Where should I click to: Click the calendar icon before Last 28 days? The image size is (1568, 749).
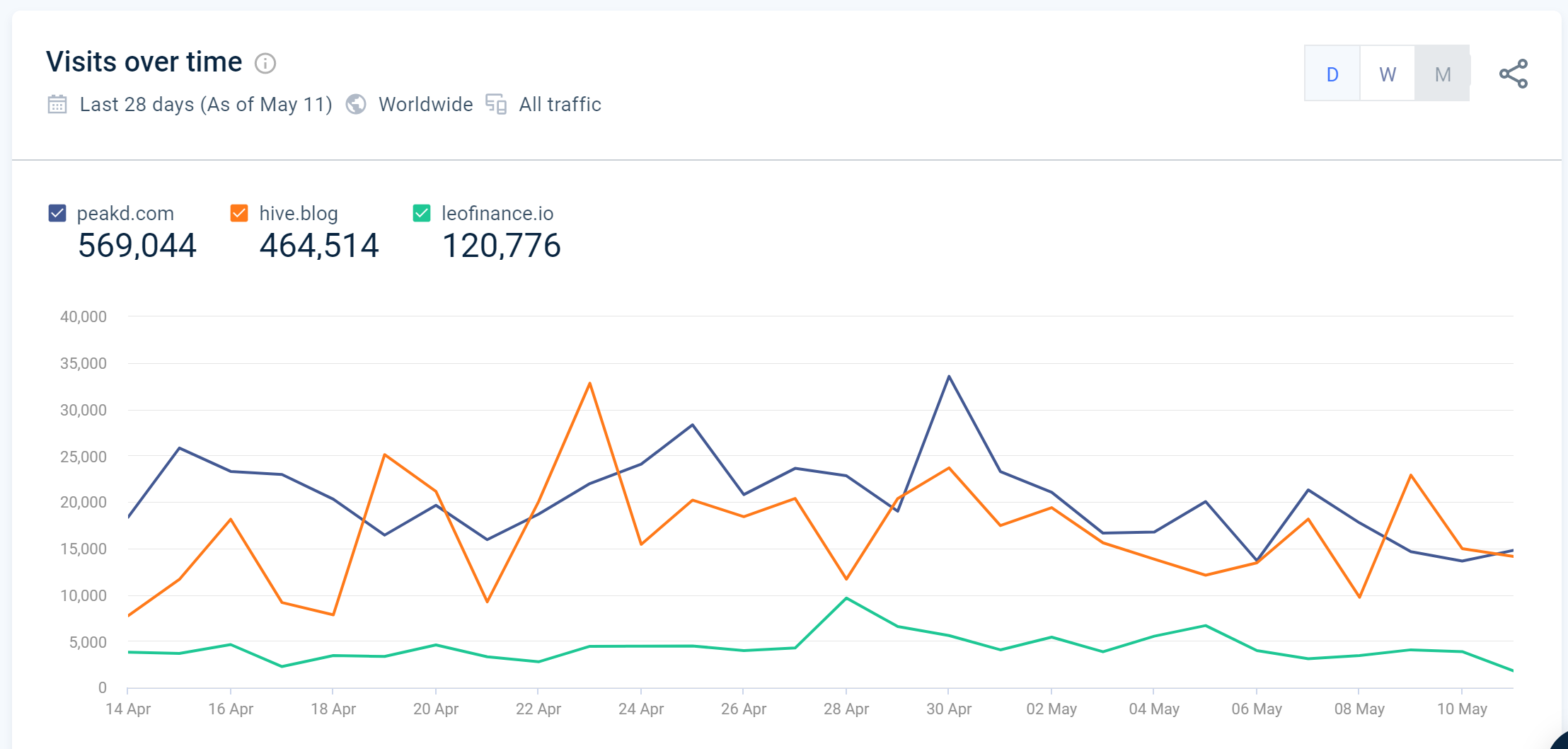coord(57,105)
